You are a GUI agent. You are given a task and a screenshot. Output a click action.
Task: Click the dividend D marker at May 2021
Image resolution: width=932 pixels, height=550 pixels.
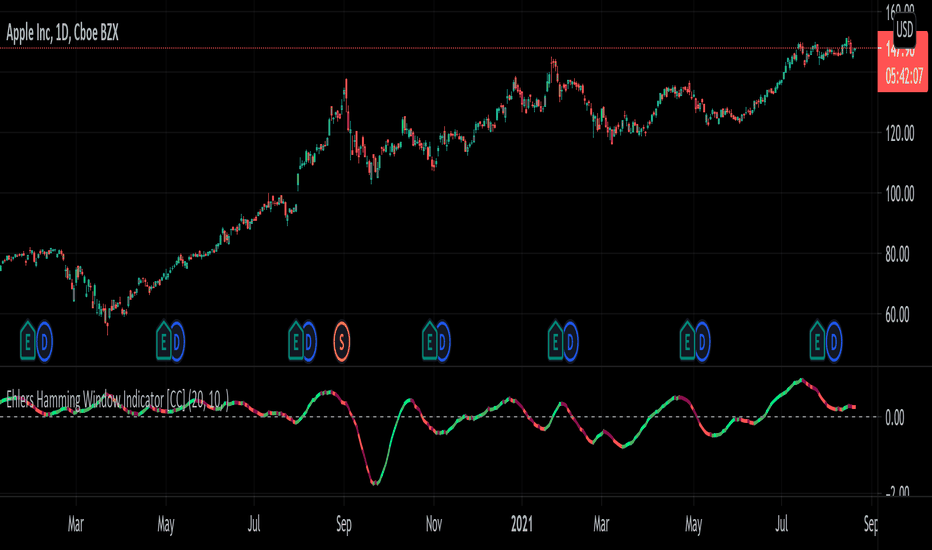click(702, 342)
